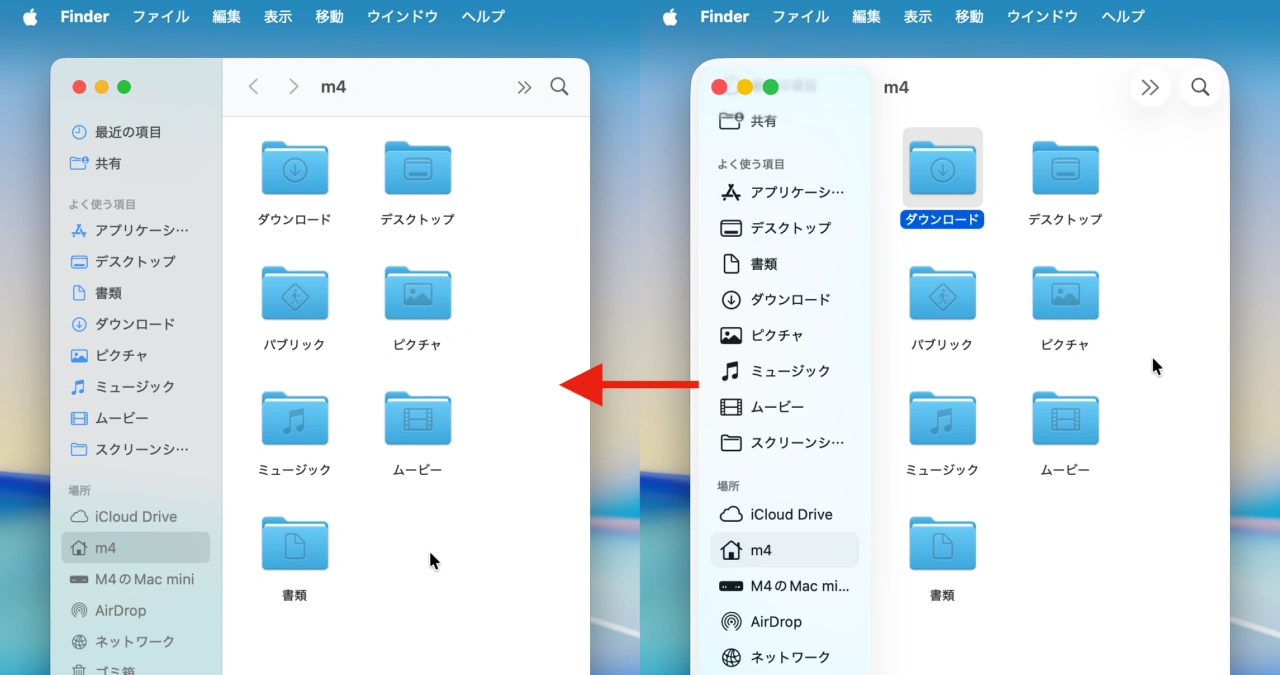1280x675 pixels.
Task: Open the 表示 menu in the menu bar
Action: [x=278, y=16]
